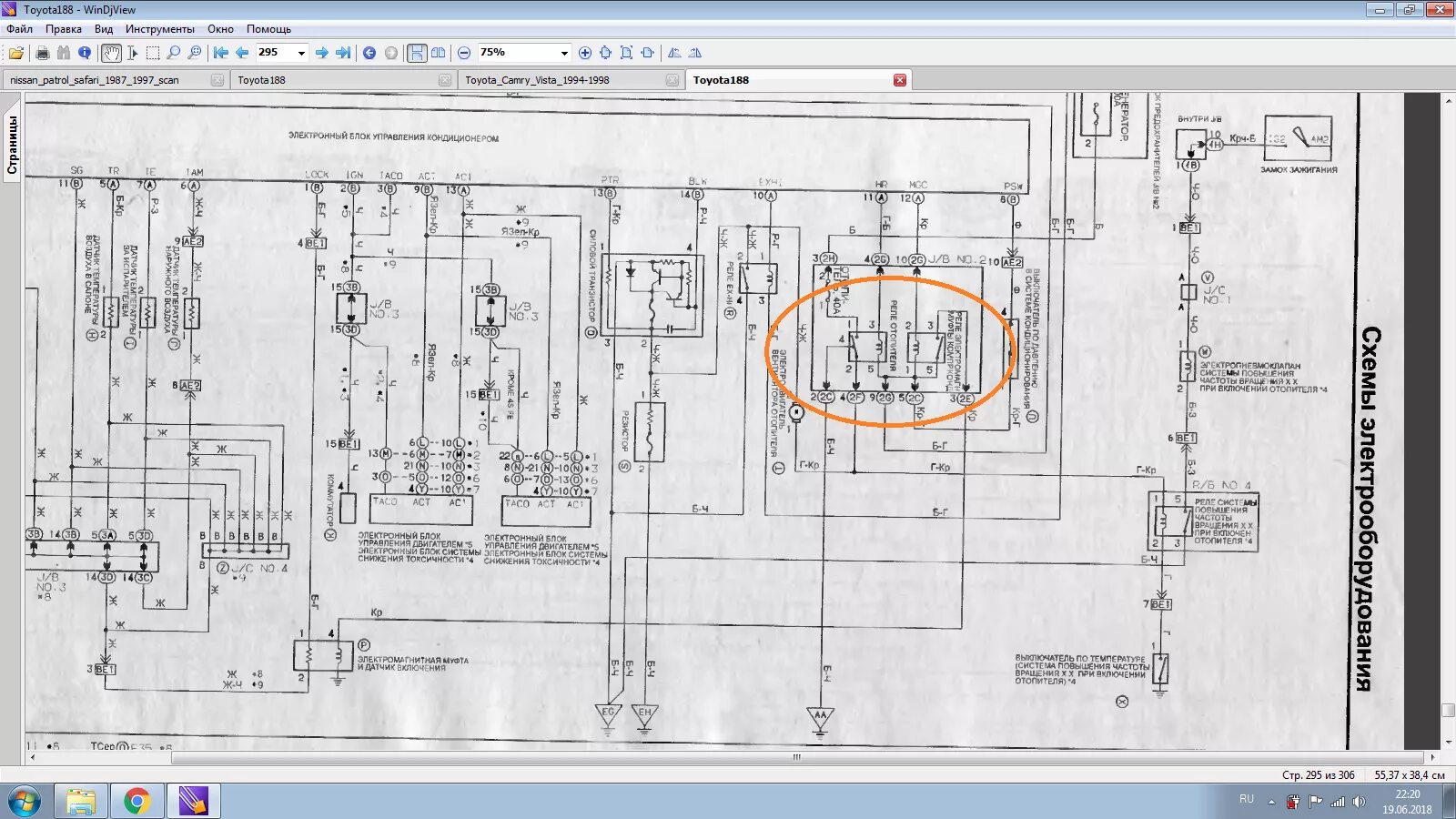Click the vertical scrollbar up arrow
This screenshot has width=1456, height=819.
1448,99
